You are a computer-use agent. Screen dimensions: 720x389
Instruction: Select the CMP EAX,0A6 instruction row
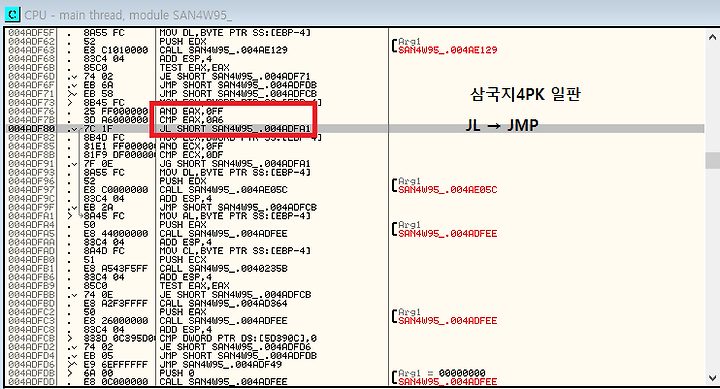(191, 120)
